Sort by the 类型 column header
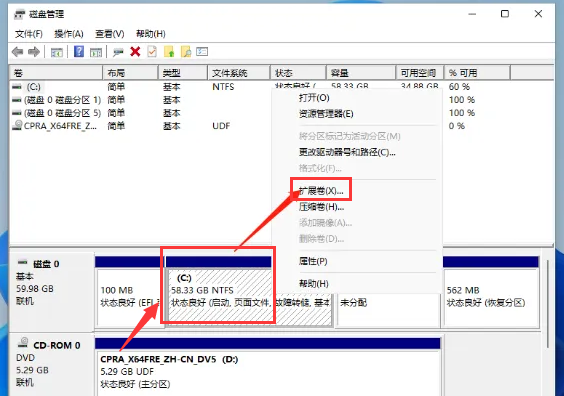 [x=183, y=73]
